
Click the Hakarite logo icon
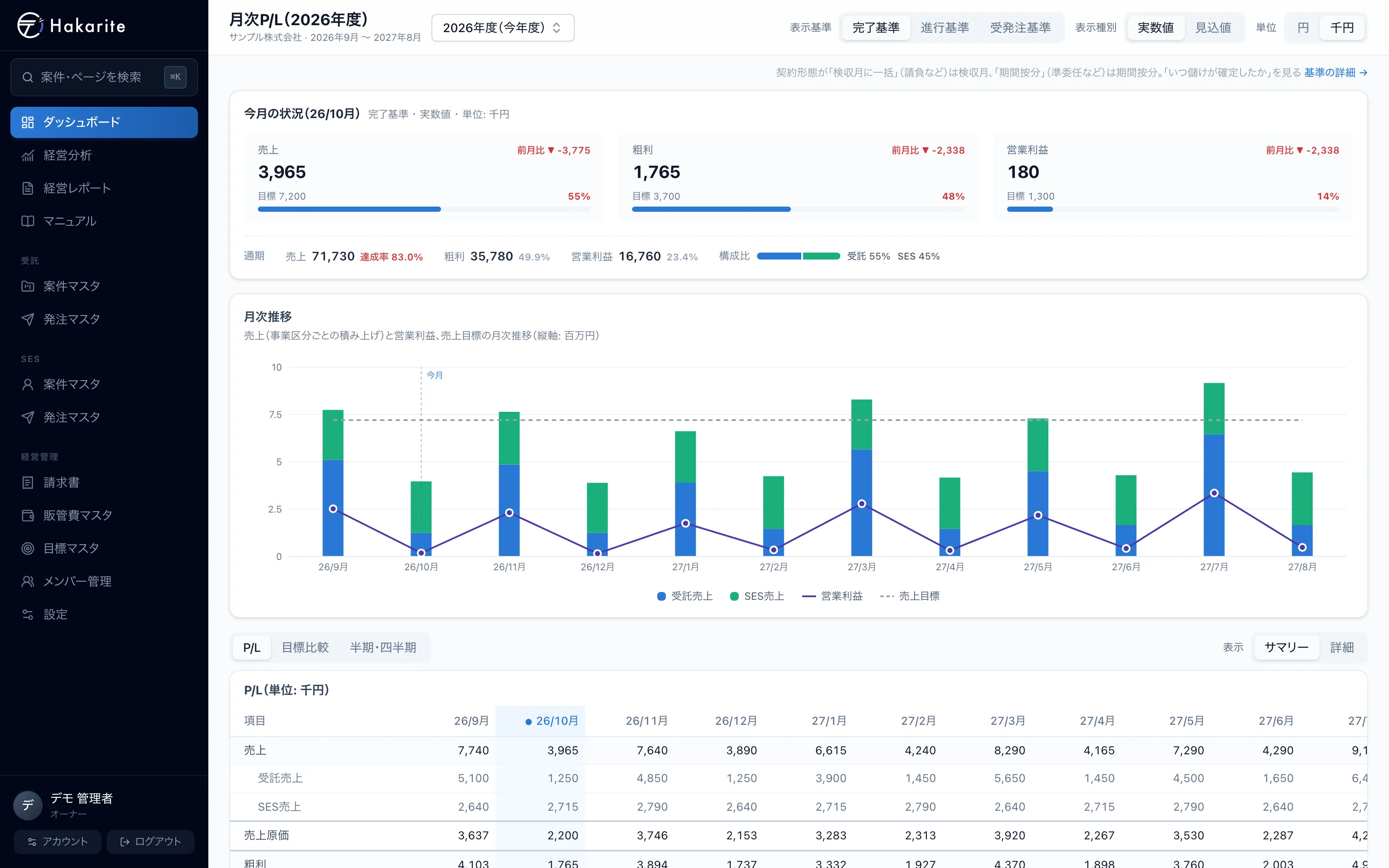pos(30,25)
